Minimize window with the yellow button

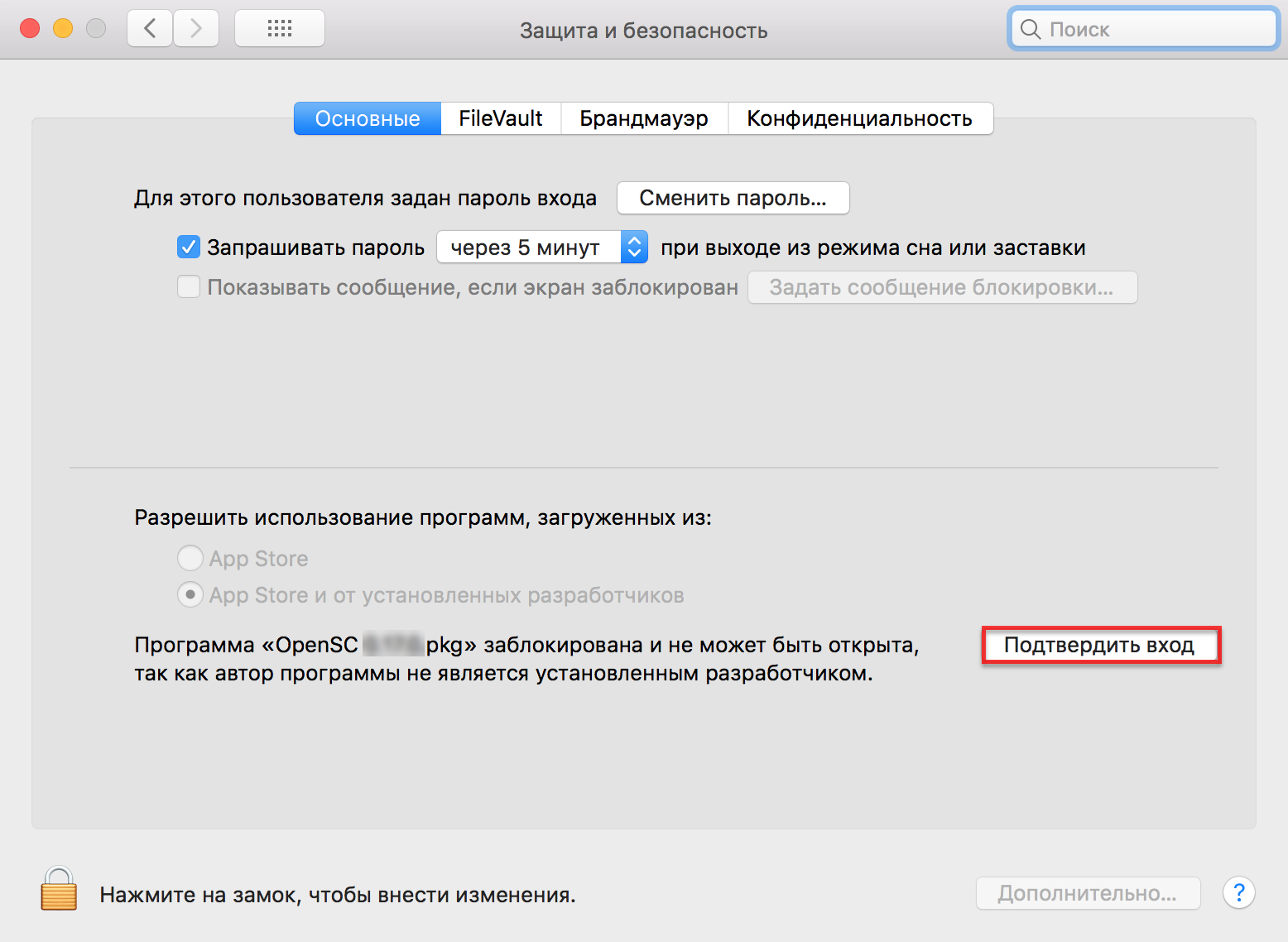[63, 29]
